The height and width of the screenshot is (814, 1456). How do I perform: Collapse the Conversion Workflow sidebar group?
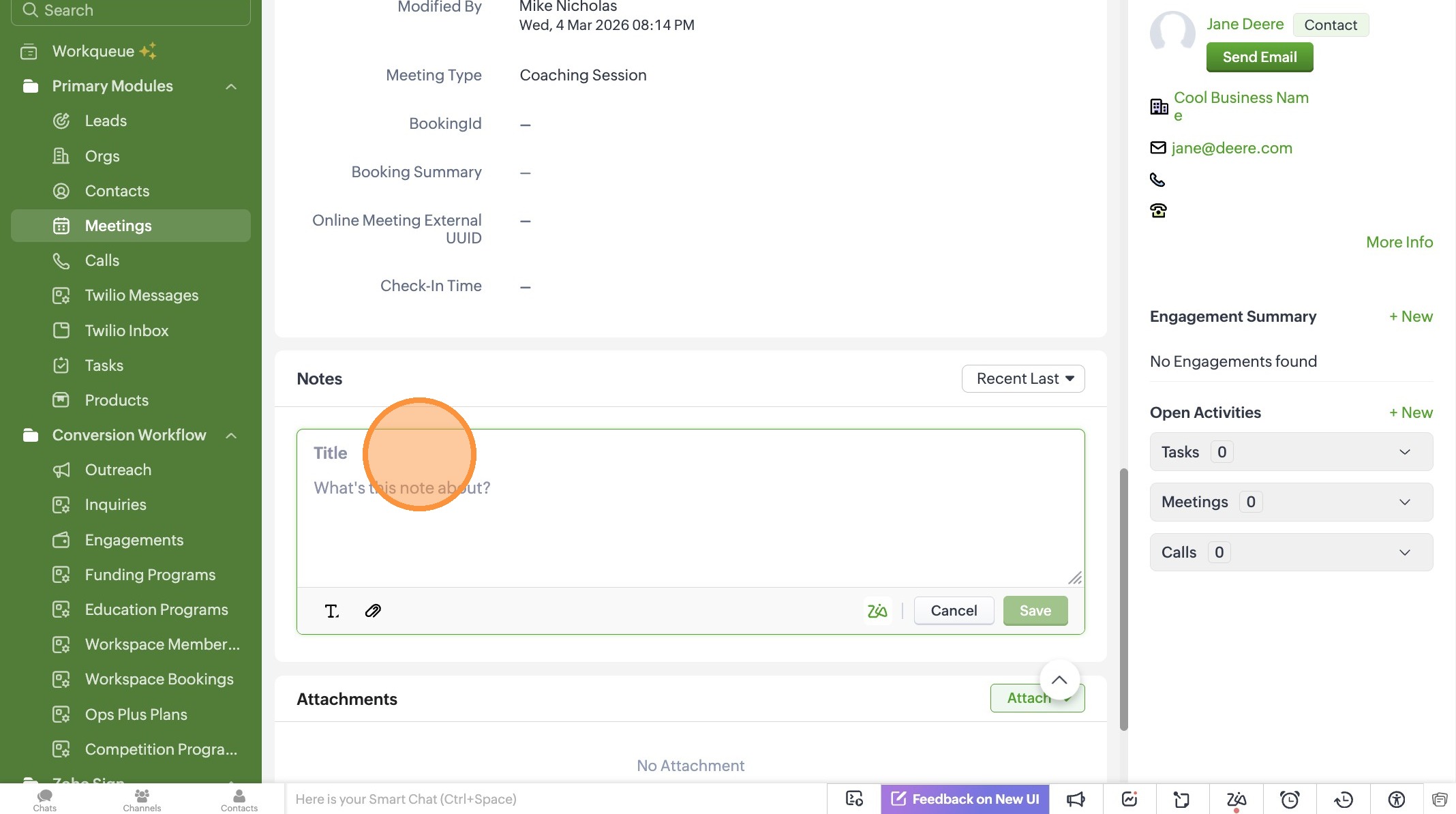231,436
